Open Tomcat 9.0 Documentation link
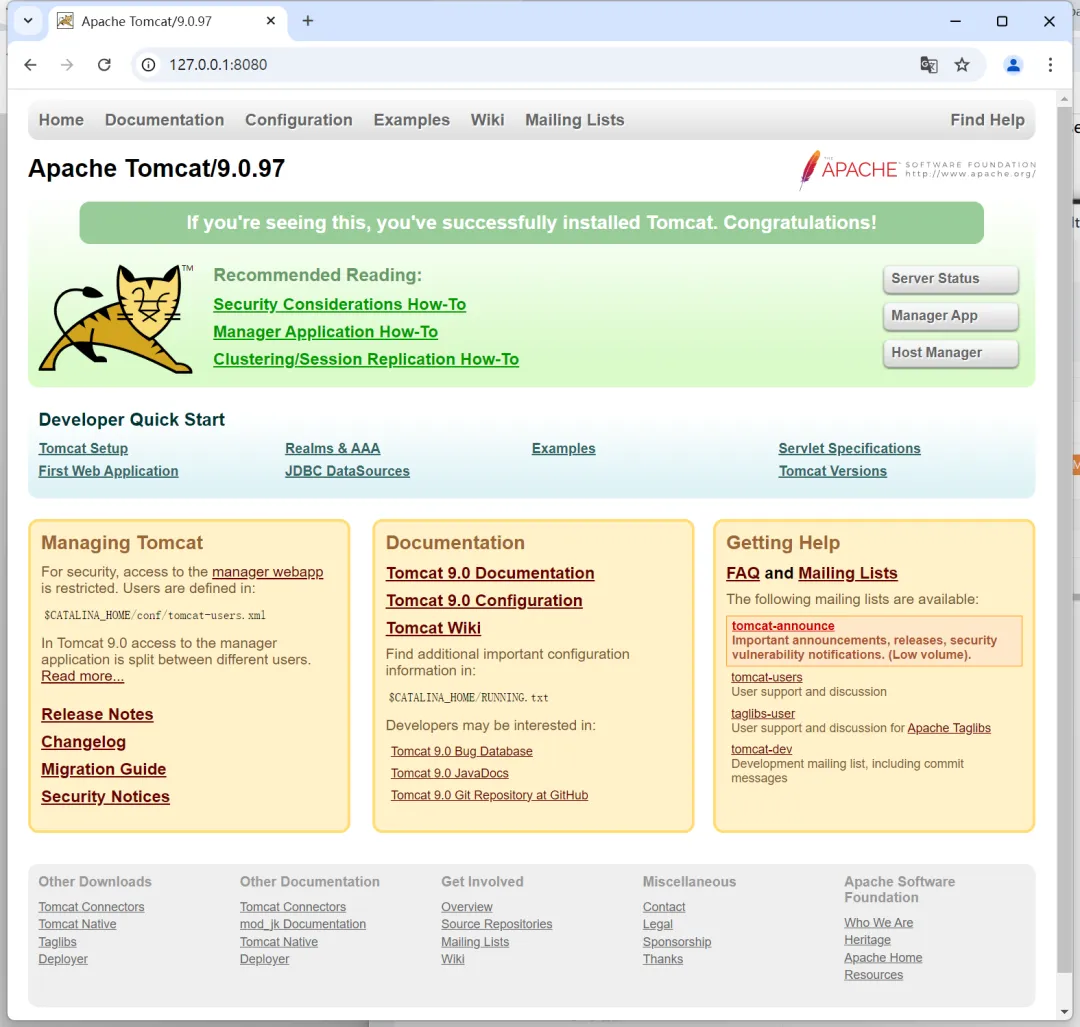This screenshot has width=1080, height=1027. 490,573
